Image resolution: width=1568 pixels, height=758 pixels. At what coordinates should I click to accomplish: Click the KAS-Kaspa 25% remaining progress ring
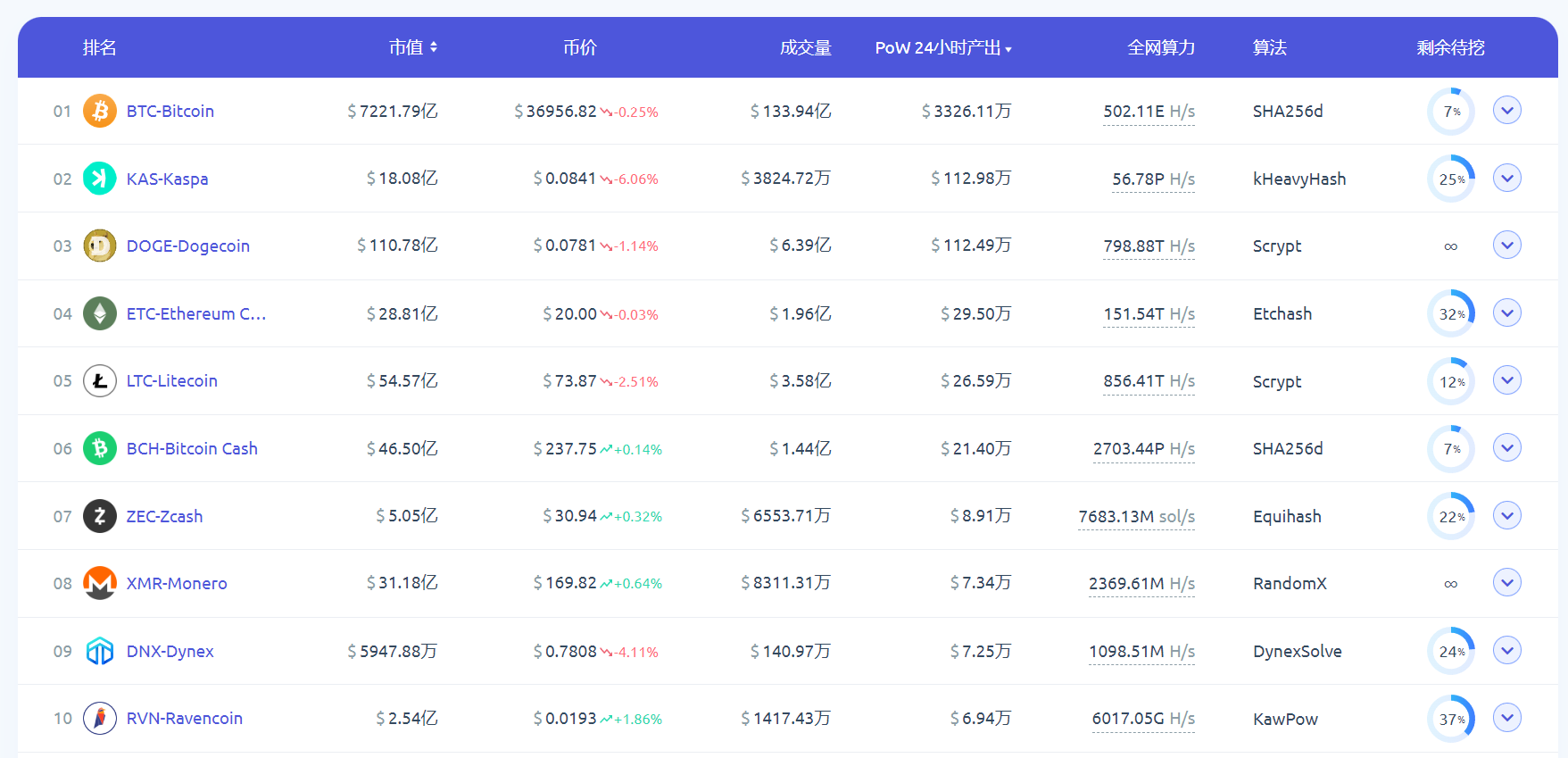[1451, 179]
